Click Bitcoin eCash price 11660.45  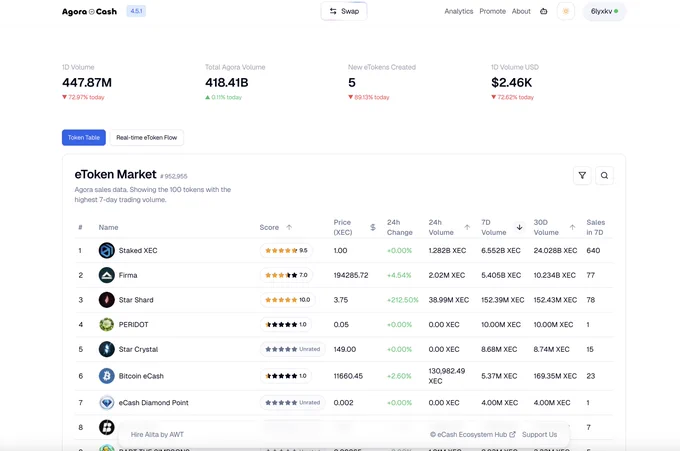pyautogui.click(x=348, y=376)
